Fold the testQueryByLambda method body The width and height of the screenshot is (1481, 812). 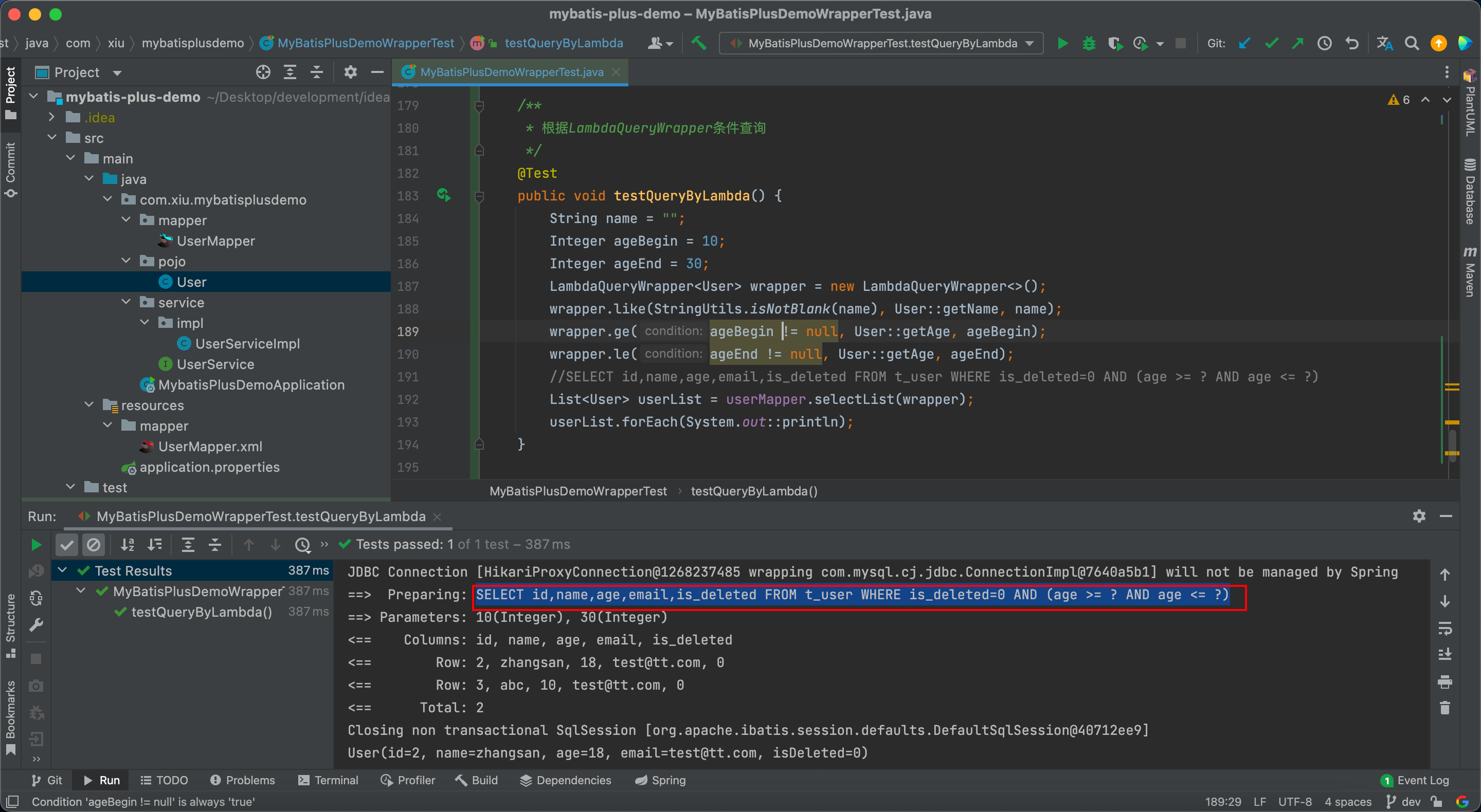tap(479, 196)
